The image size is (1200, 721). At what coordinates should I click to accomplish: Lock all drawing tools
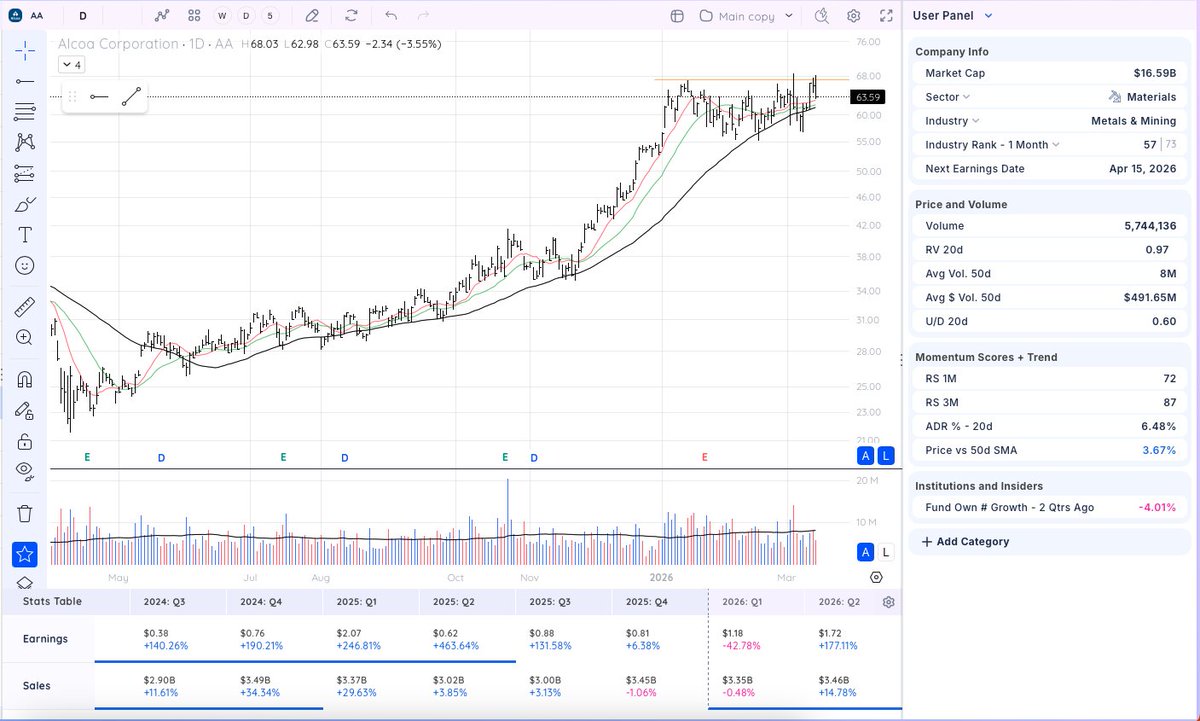click(25, 441)
